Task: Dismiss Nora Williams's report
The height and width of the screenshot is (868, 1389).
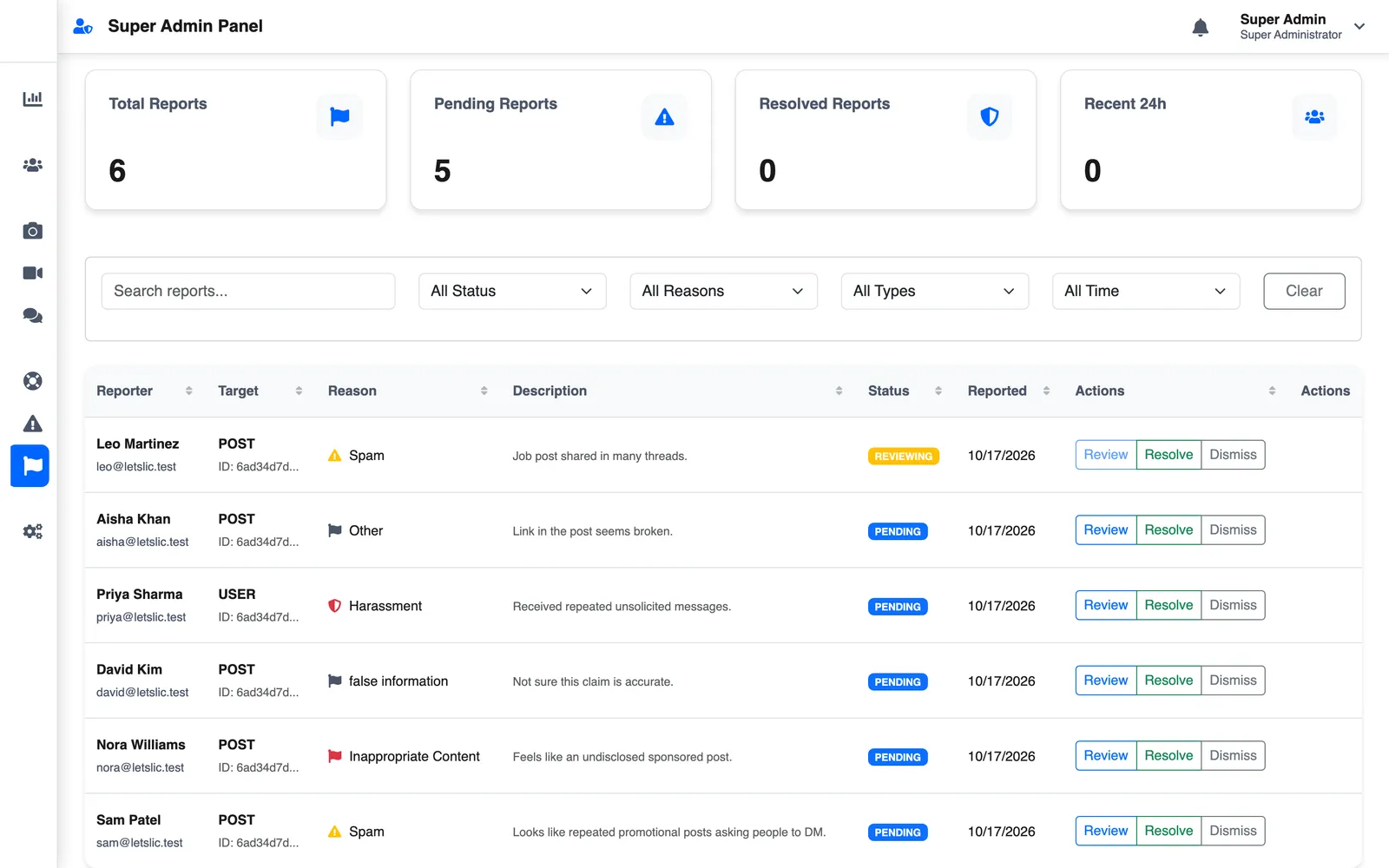Action: pyautogui.click(x=1233, y=756)
